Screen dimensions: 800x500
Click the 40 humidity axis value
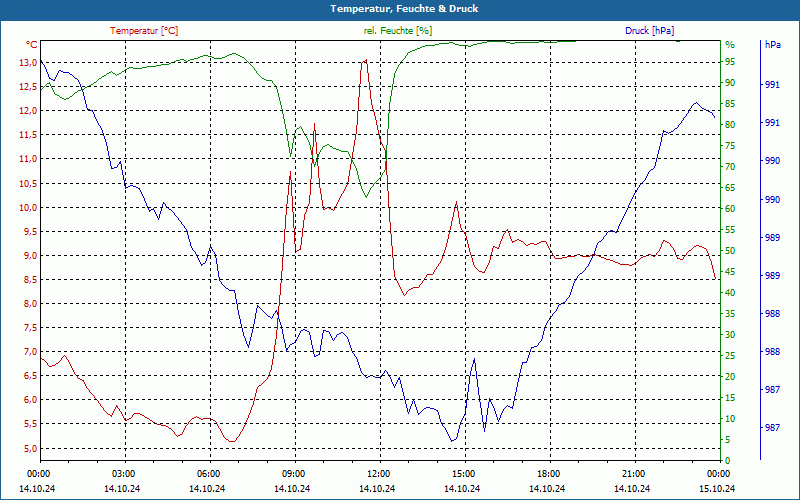click(730, 292)
